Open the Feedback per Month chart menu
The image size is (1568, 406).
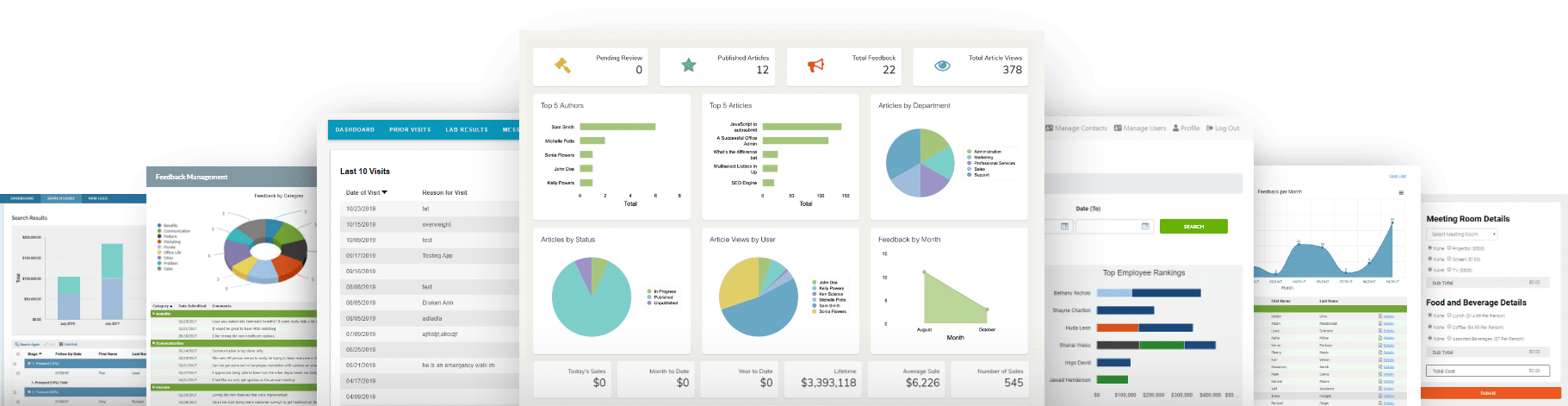tap(1401, 192)
